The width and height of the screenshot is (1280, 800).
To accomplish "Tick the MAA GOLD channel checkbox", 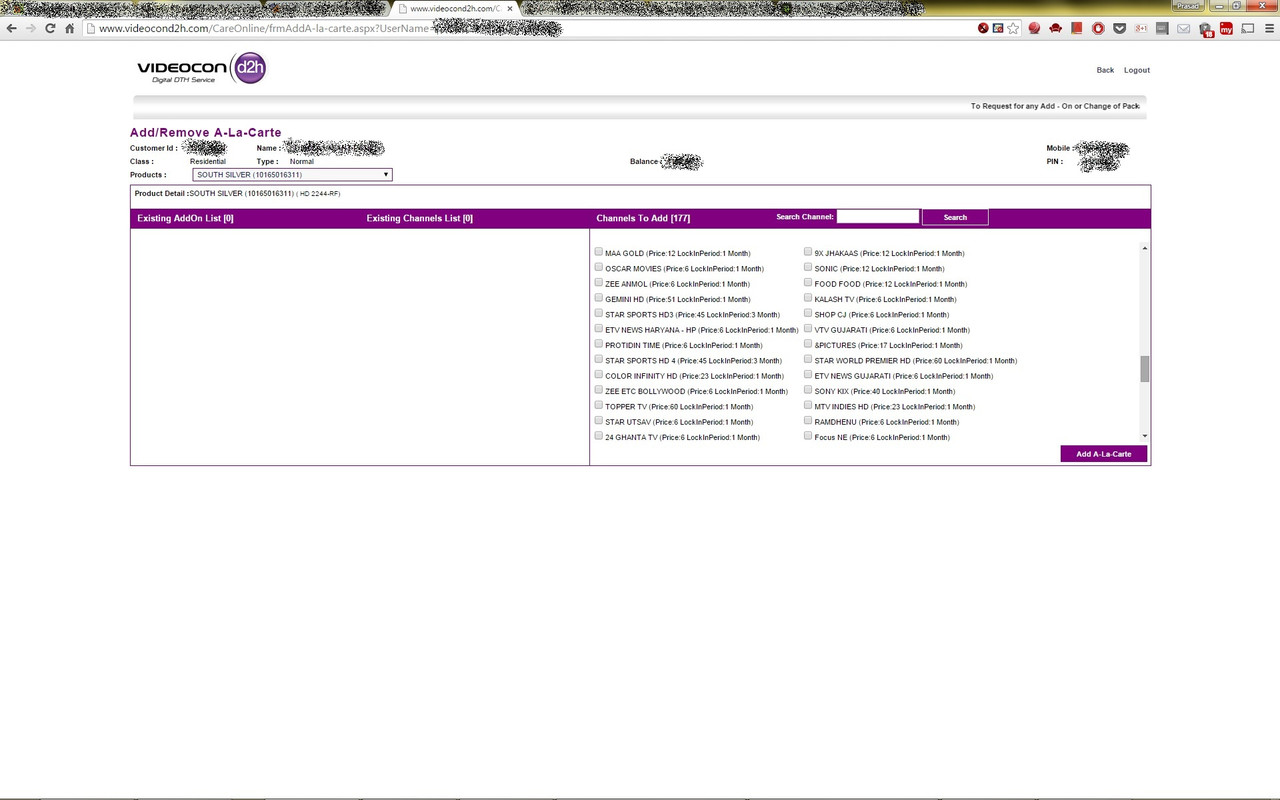I will click(x=599, y=252).
